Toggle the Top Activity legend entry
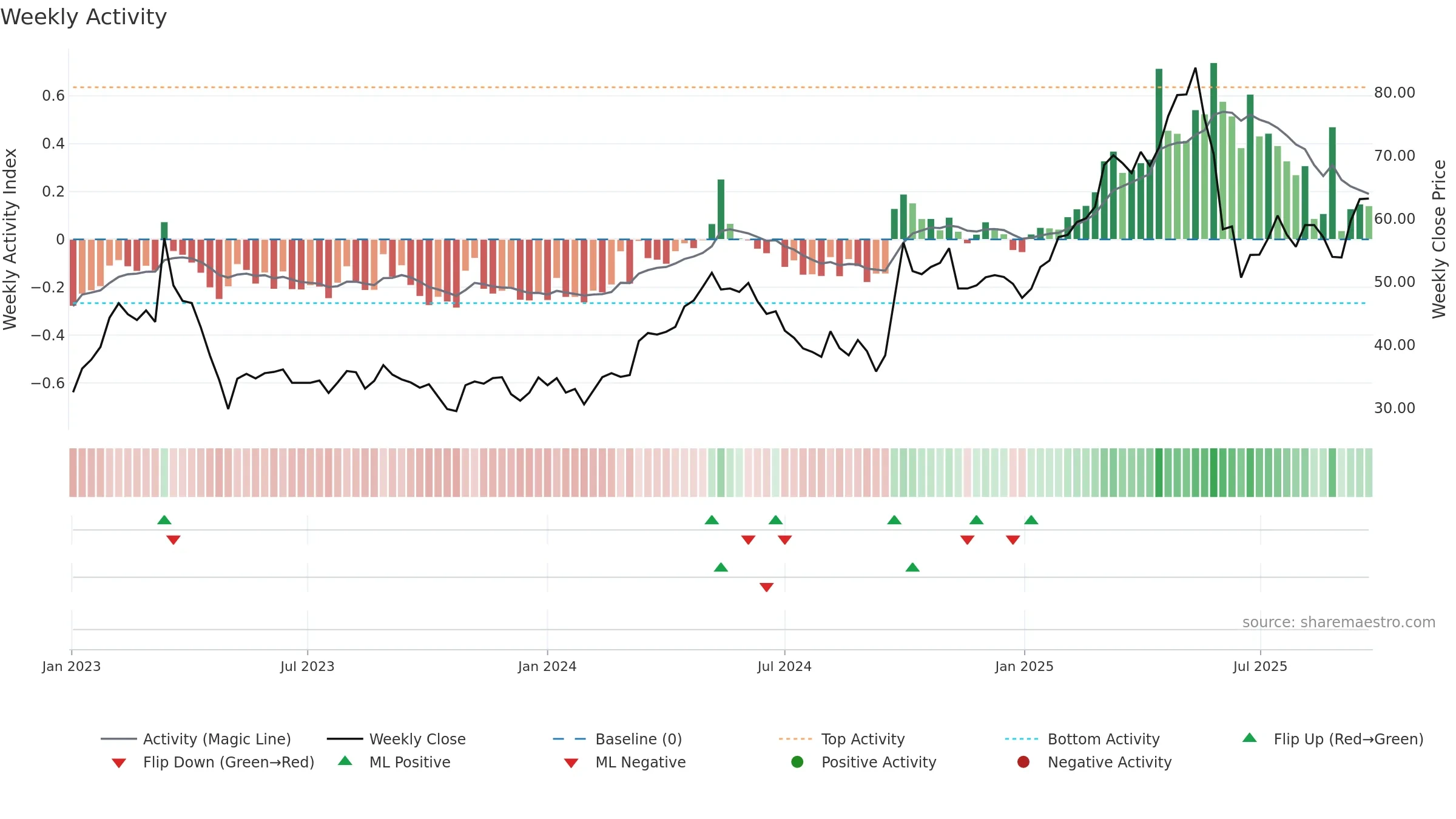This screenshot has width=1456, height=819. click(841, 739)
